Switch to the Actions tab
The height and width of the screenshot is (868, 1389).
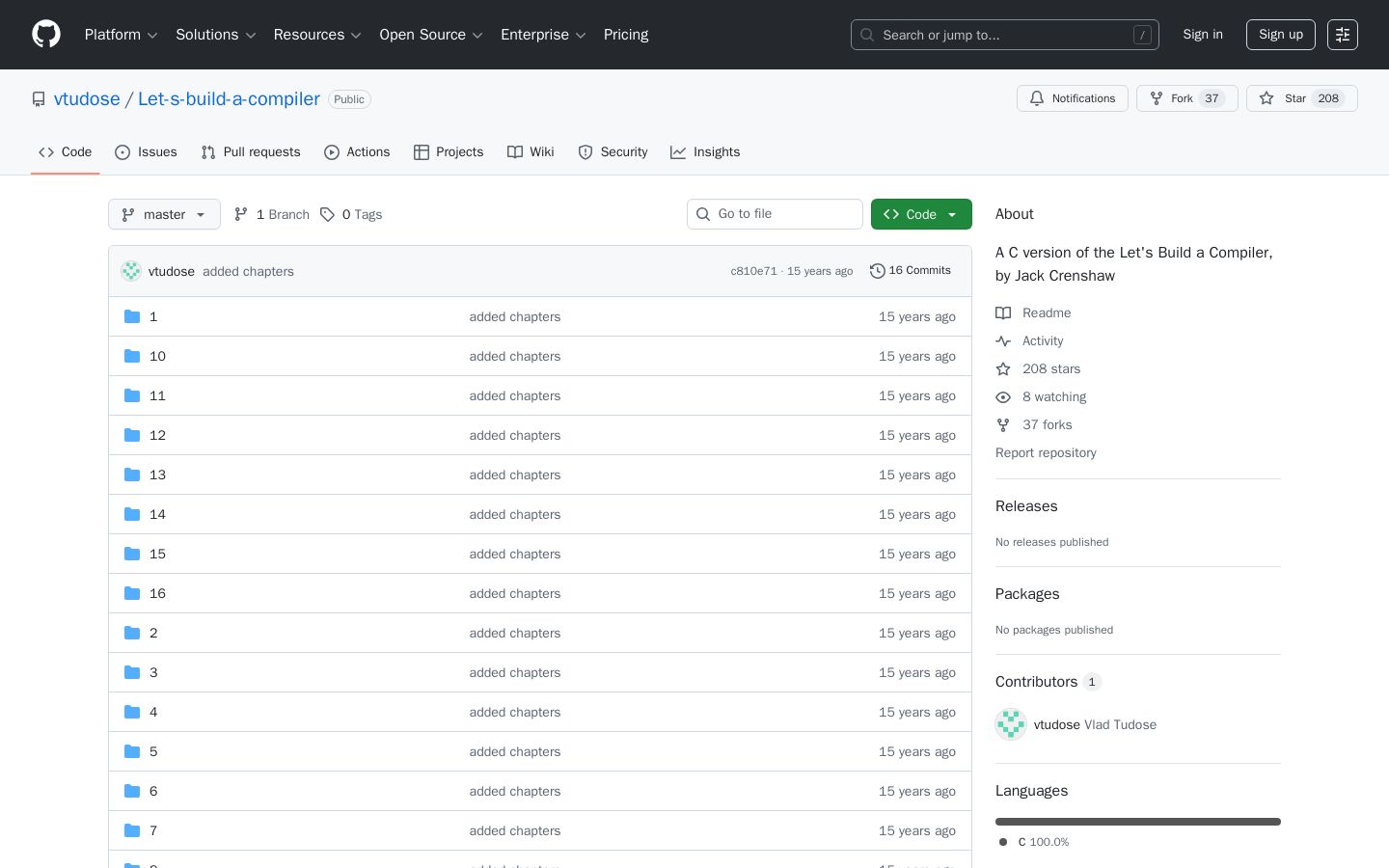[x=357, y=152]
